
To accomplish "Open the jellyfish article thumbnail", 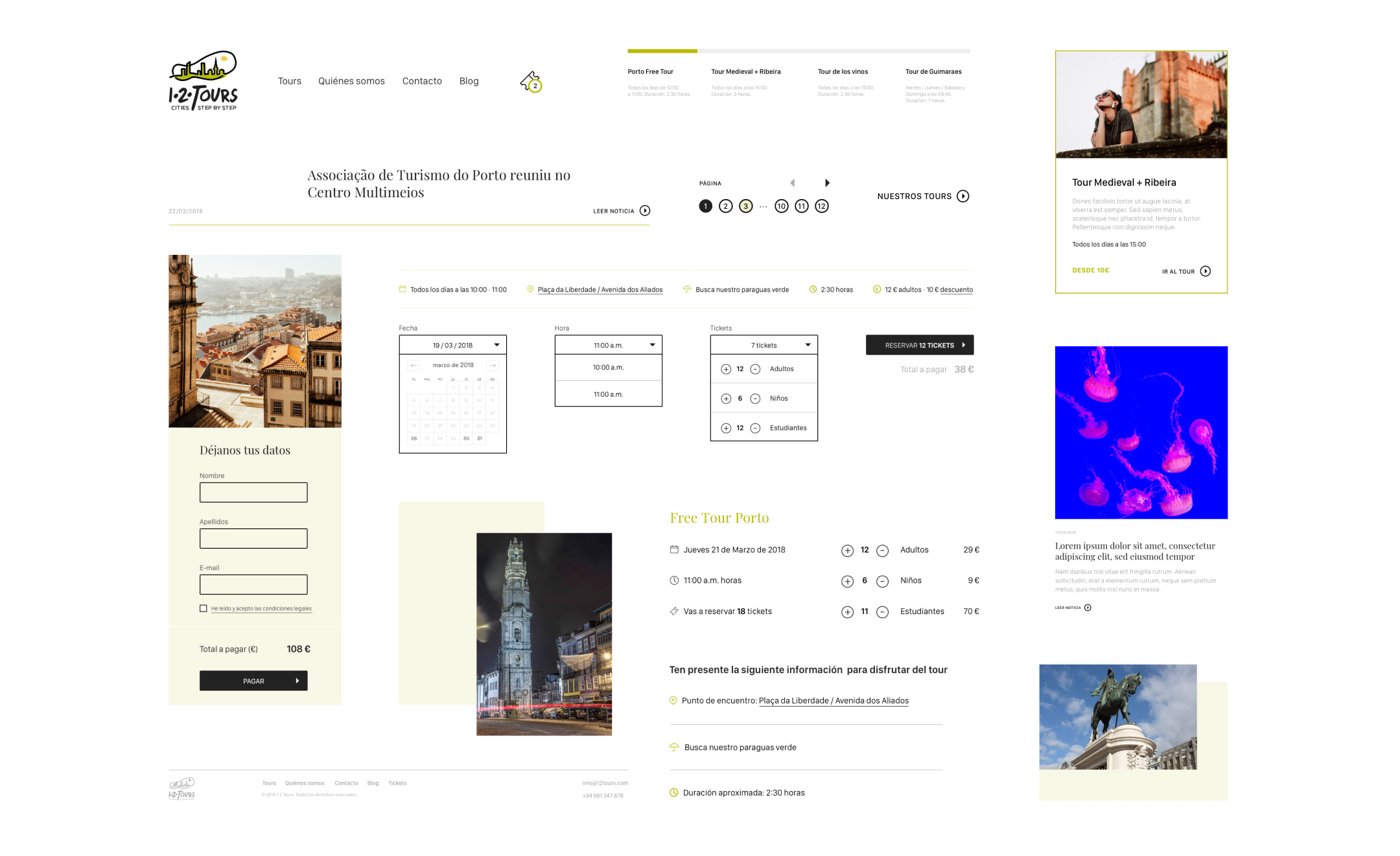I will point(1141,433).
